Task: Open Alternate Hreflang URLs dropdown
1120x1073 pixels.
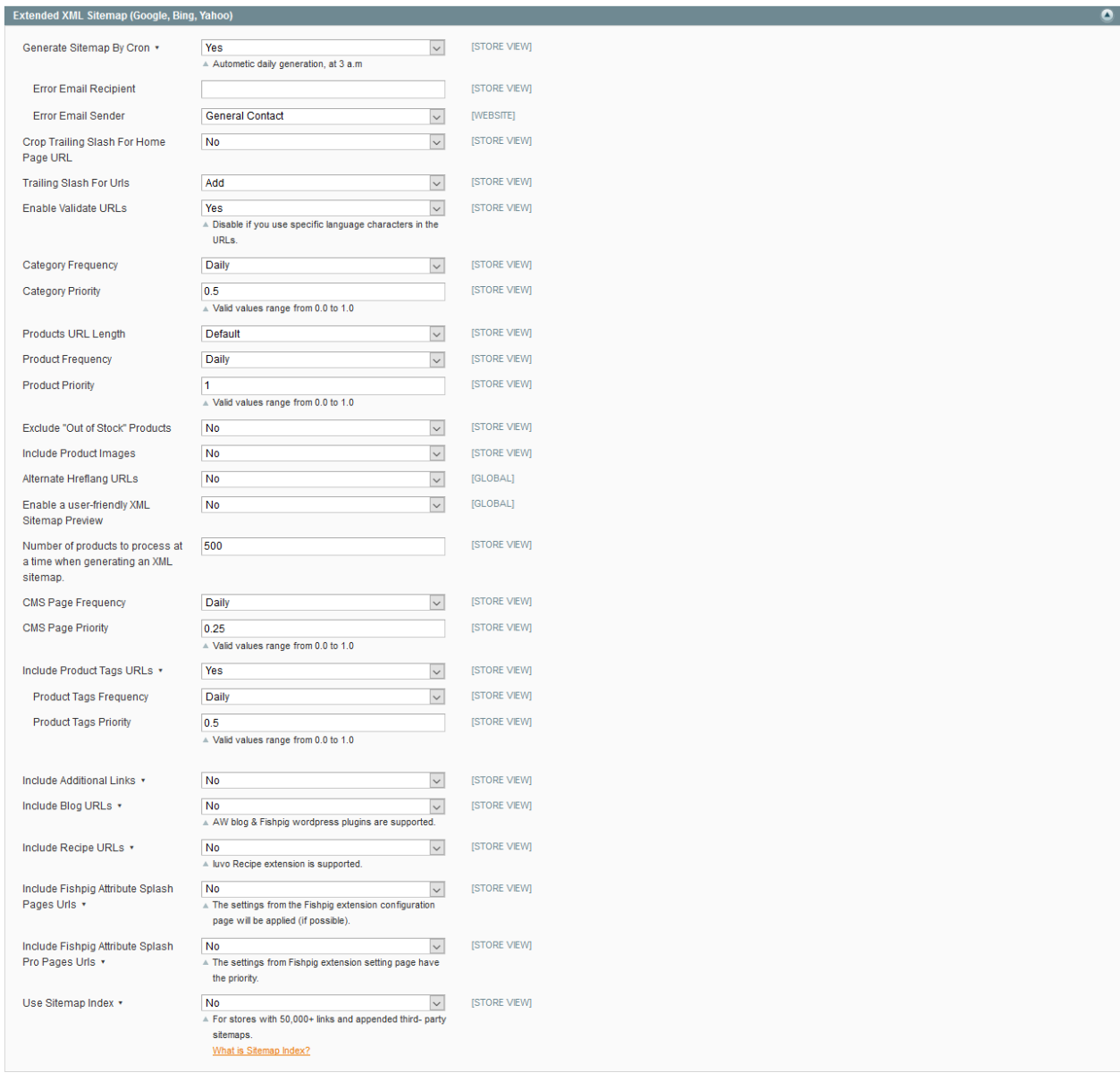Action: (x=323, y=479)
